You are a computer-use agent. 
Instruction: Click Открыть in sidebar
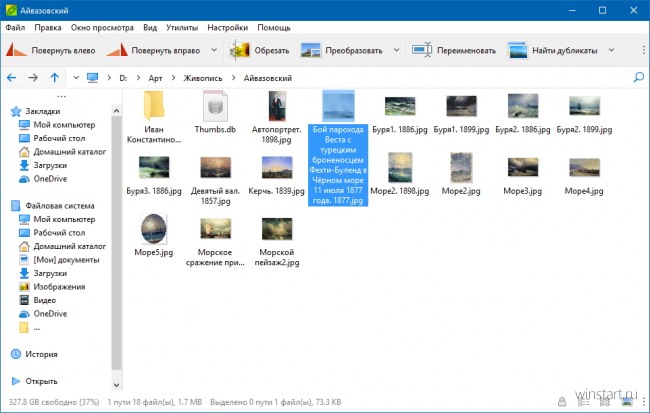click(x=34, y=381)
